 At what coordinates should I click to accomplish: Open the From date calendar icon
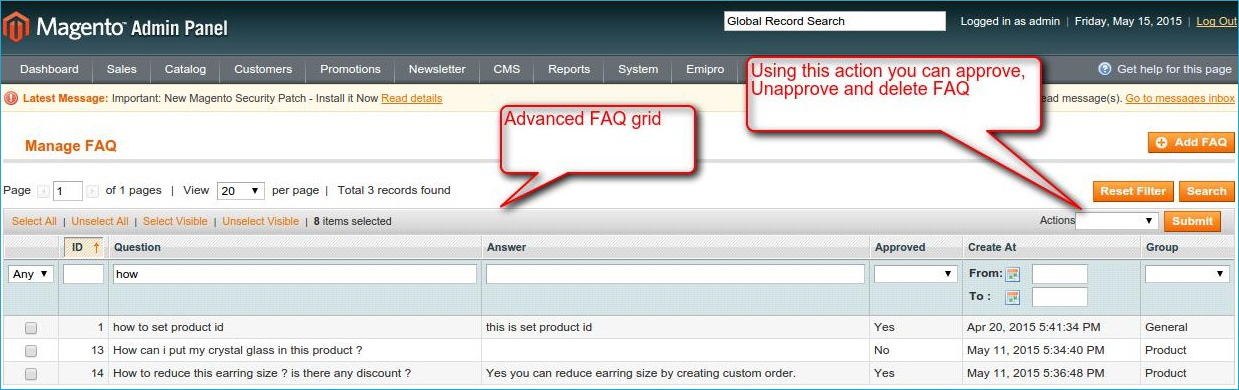click(1012, 274)
